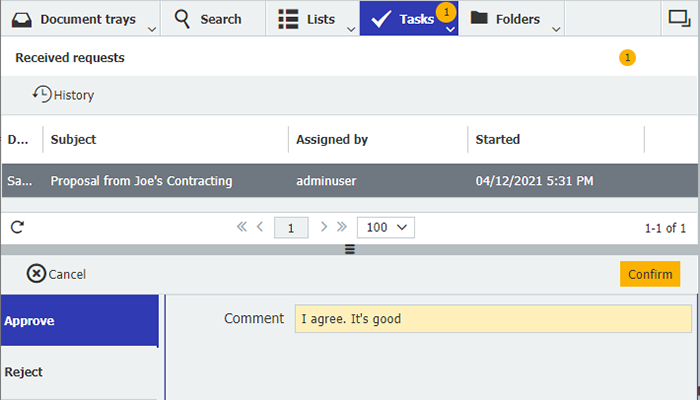This screenshot has width=700, height=400.
Task: Open the window layout icon at top right
Action: coord(677,18)
